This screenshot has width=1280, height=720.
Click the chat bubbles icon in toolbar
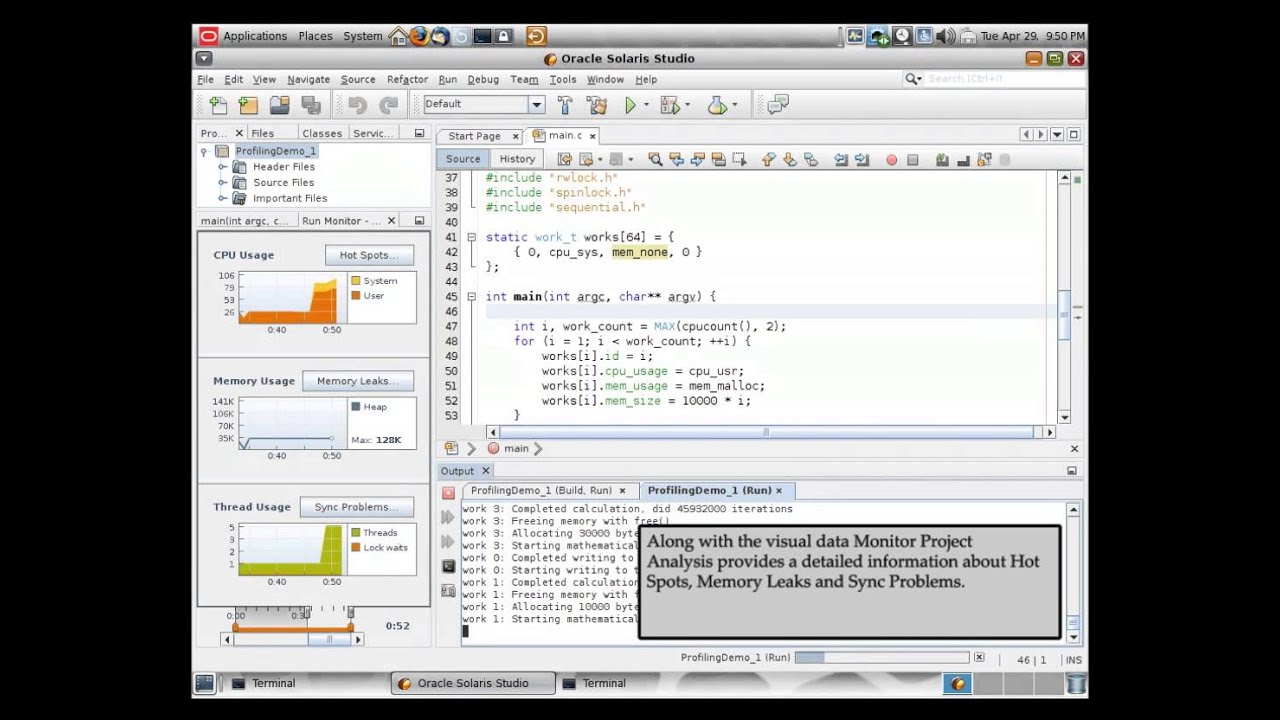click(778, 104)
